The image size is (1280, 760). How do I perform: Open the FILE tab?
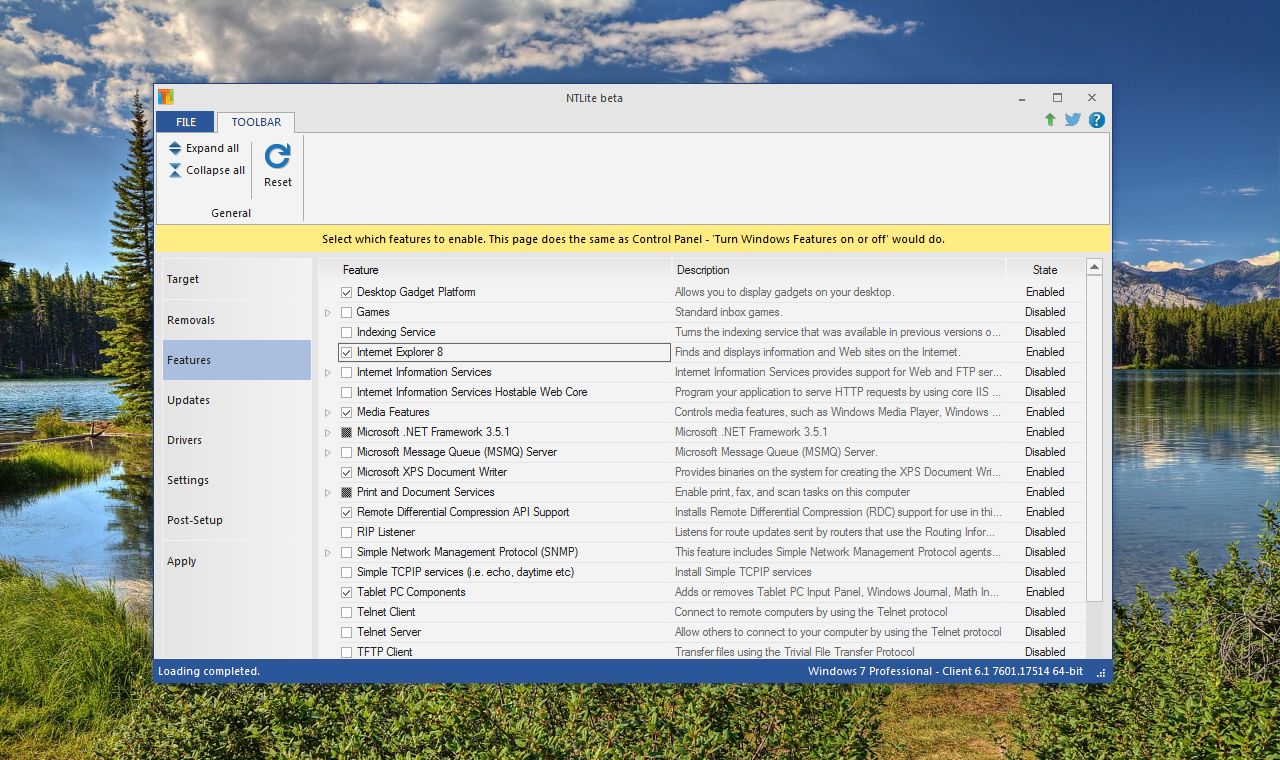[x=186, y=122]
